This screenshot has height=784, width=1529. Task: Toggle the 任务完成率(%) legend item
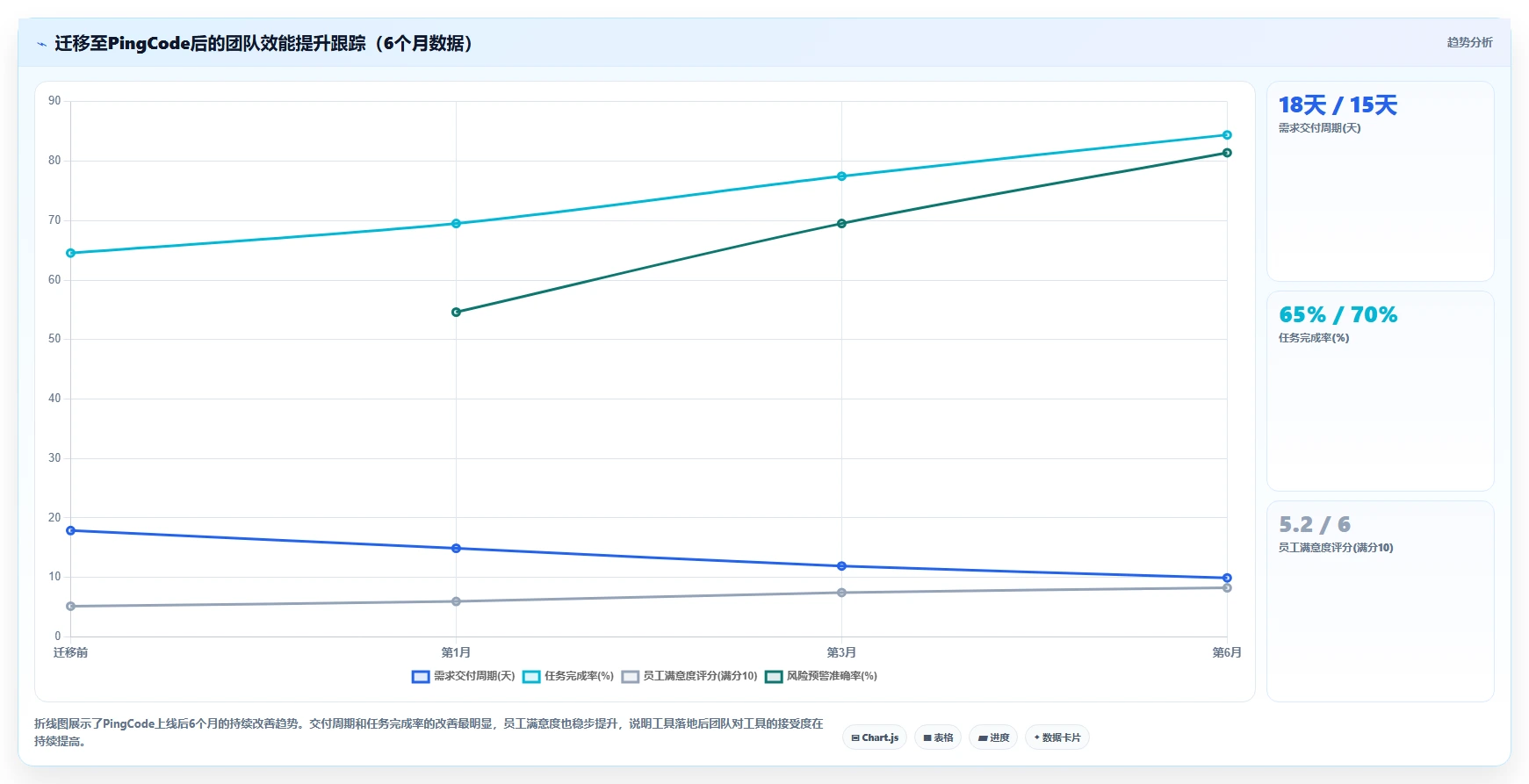pos(568,676)
